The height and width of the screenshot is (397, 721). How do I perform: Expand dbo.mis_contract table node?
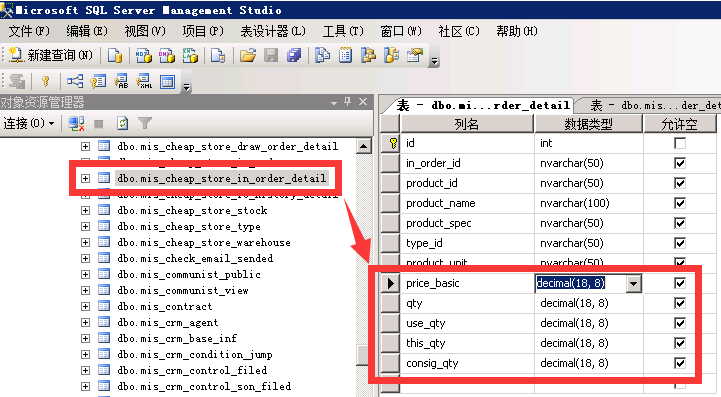(x=85, y=306)
